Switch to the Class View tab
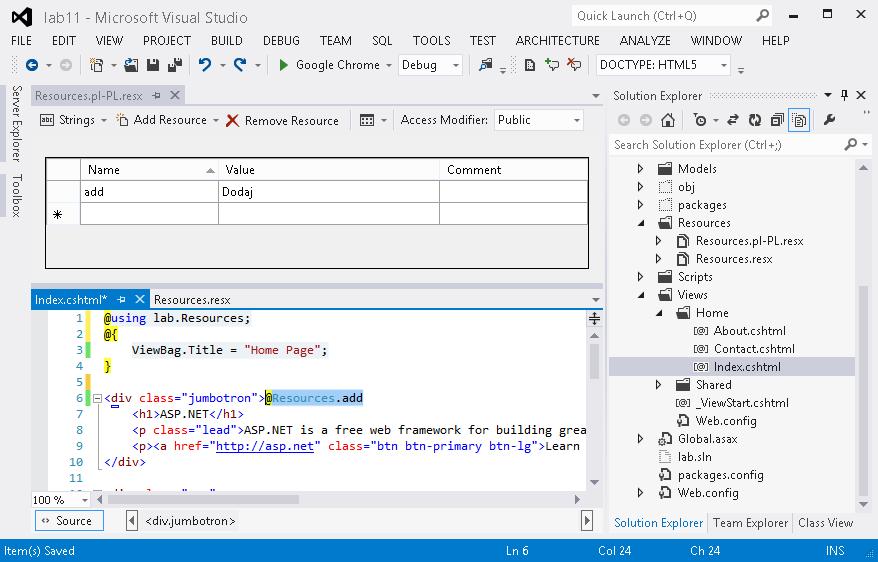 click(x=825, y=523)
